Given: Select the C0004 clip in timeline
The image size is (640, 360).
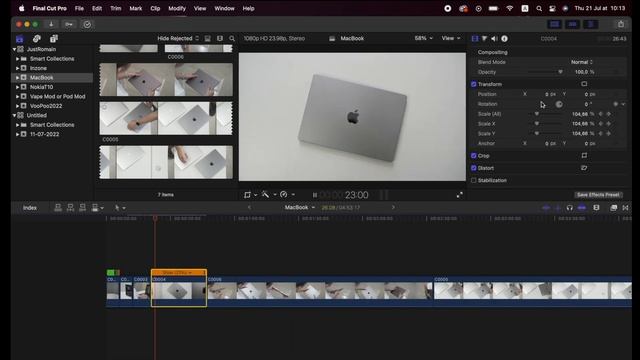Looking at the screenshot, I should click(179, 291).
